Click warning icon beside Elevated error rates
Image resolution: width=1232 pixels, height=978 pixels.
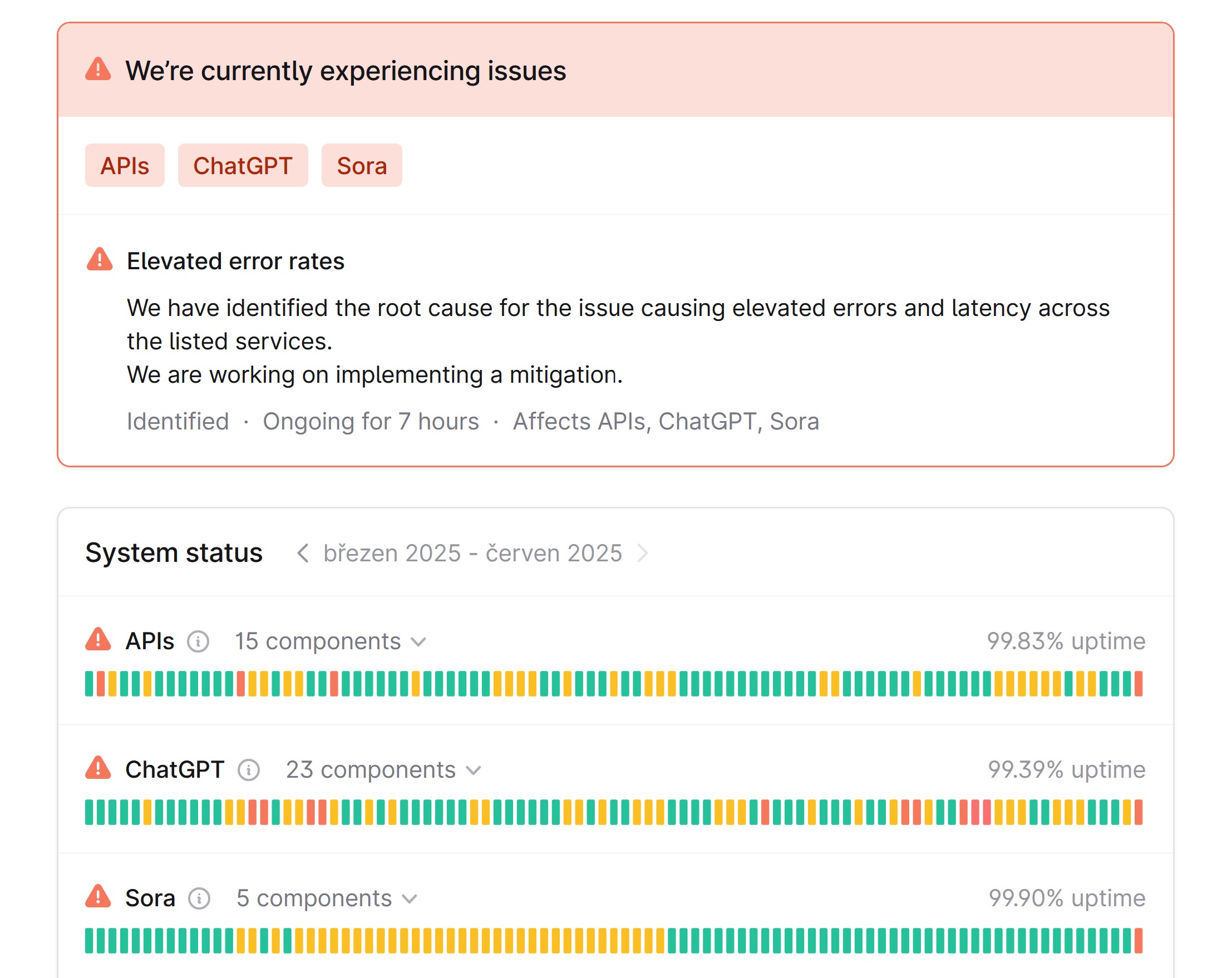(100, 260)
